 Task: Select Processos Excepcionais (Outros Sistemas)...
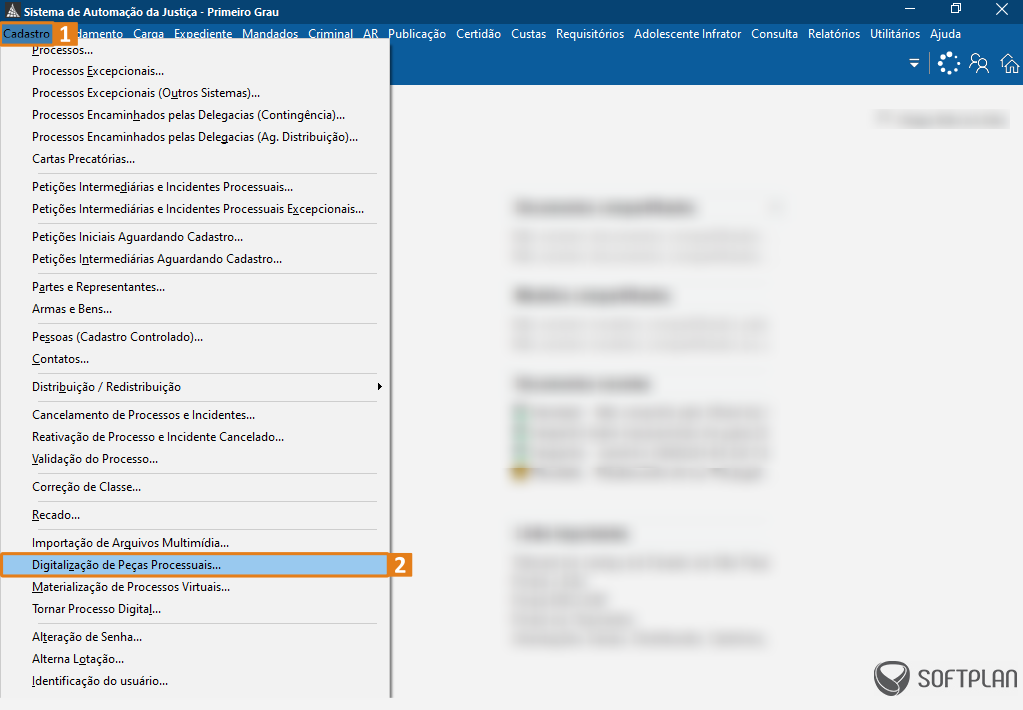145,93
